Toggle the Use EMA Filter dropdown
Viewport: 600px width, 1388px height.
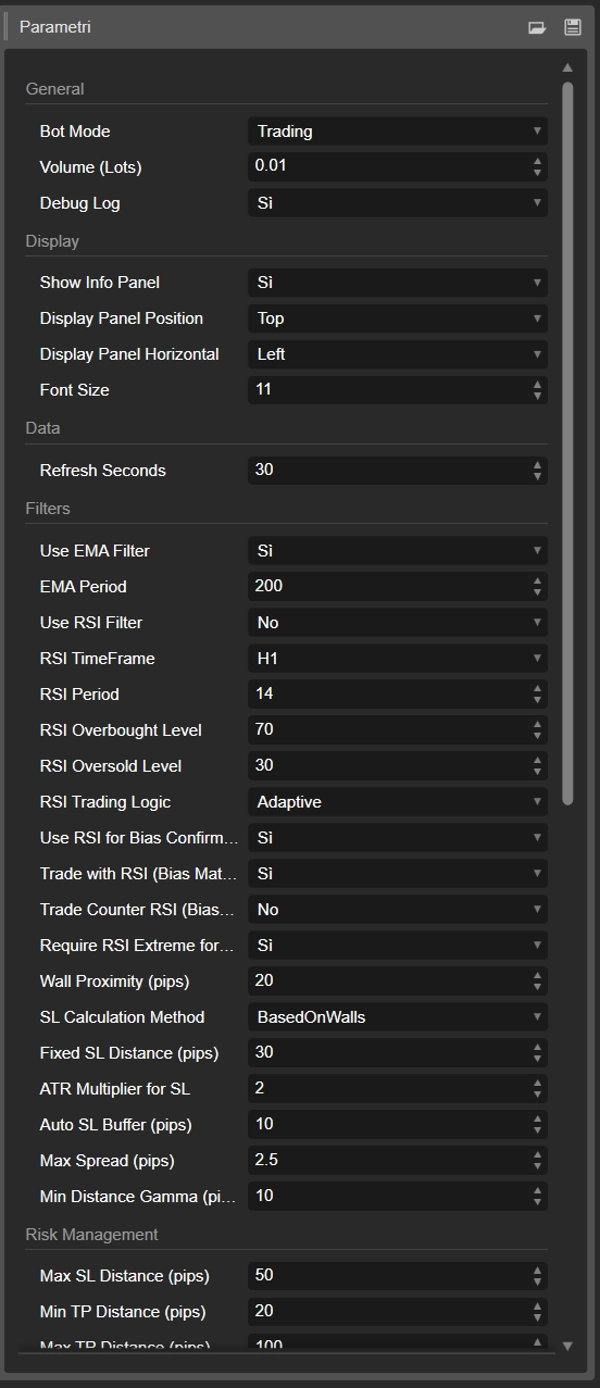pos(397,551)
